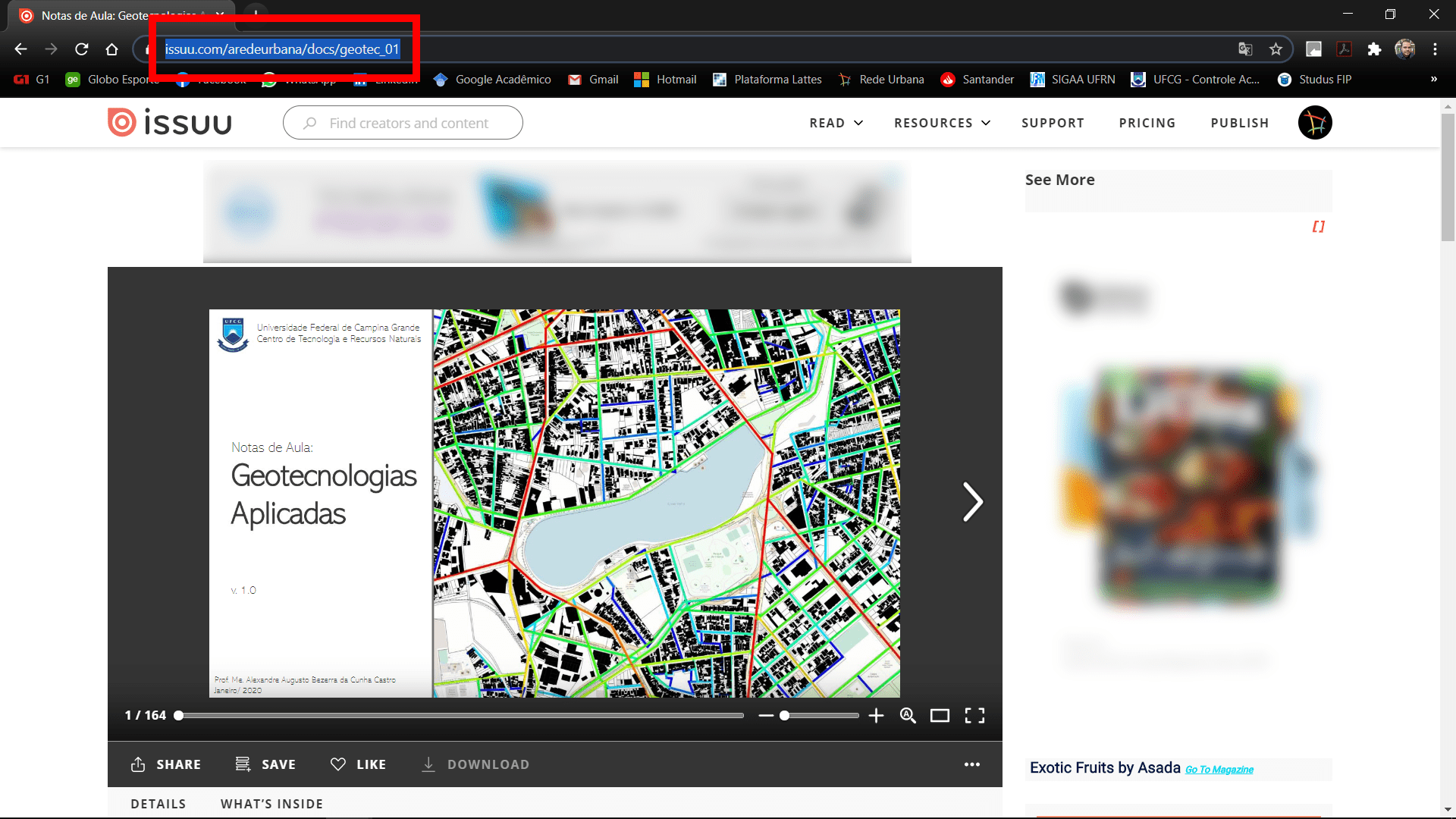1456x819 pixels.
Task: Follow the Go To Magazine link
Action: [1219, 769]
